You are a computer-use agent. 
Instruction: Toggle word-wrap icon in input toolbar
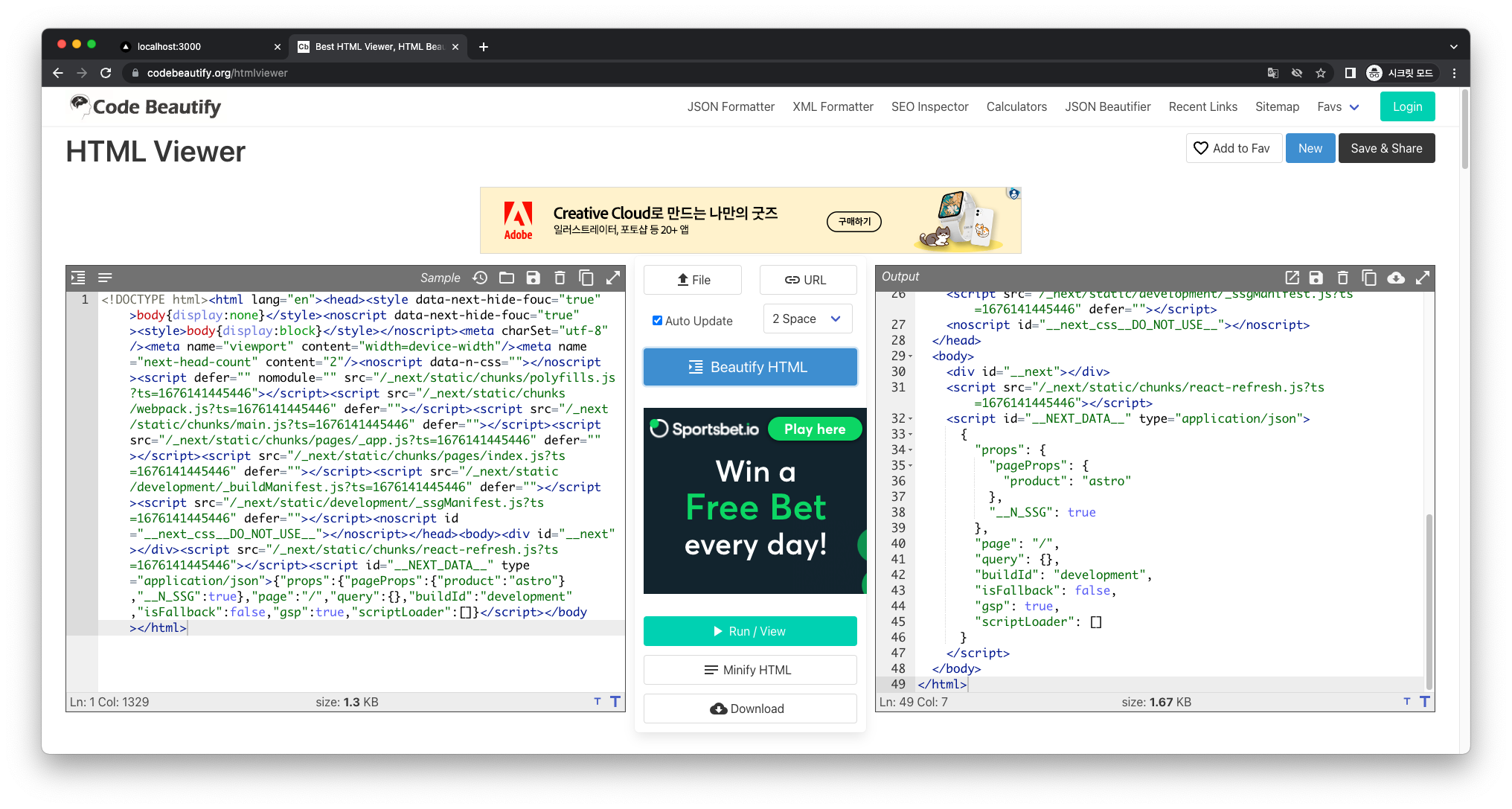(x=105, y=278)
